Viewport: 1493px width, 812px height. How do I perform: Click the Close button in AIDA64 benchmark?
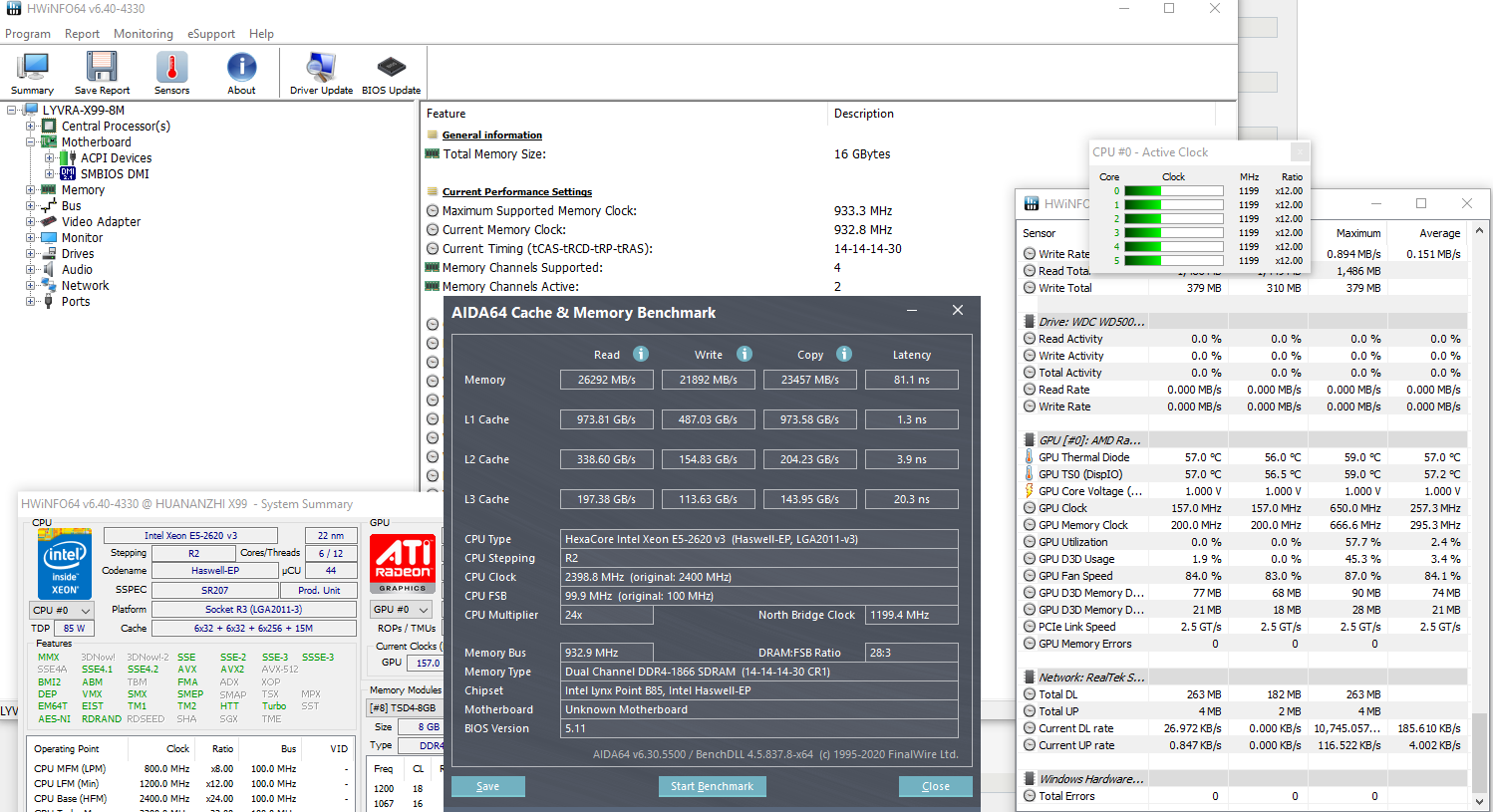pyautogui.click(x=936, y=786)
